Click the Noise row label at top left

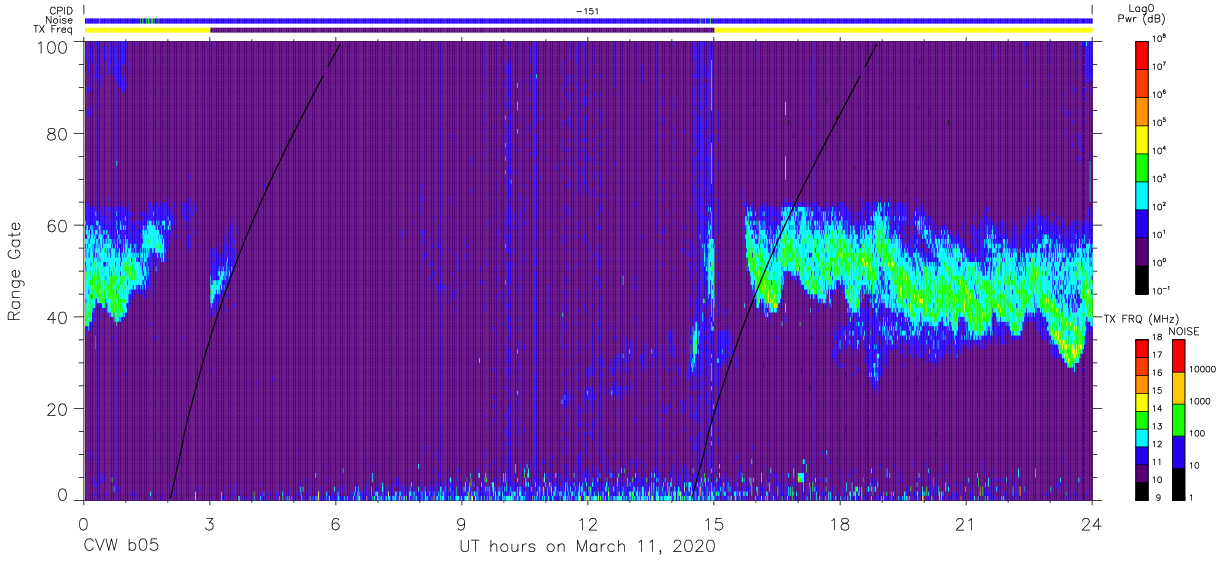pos(59,20)
